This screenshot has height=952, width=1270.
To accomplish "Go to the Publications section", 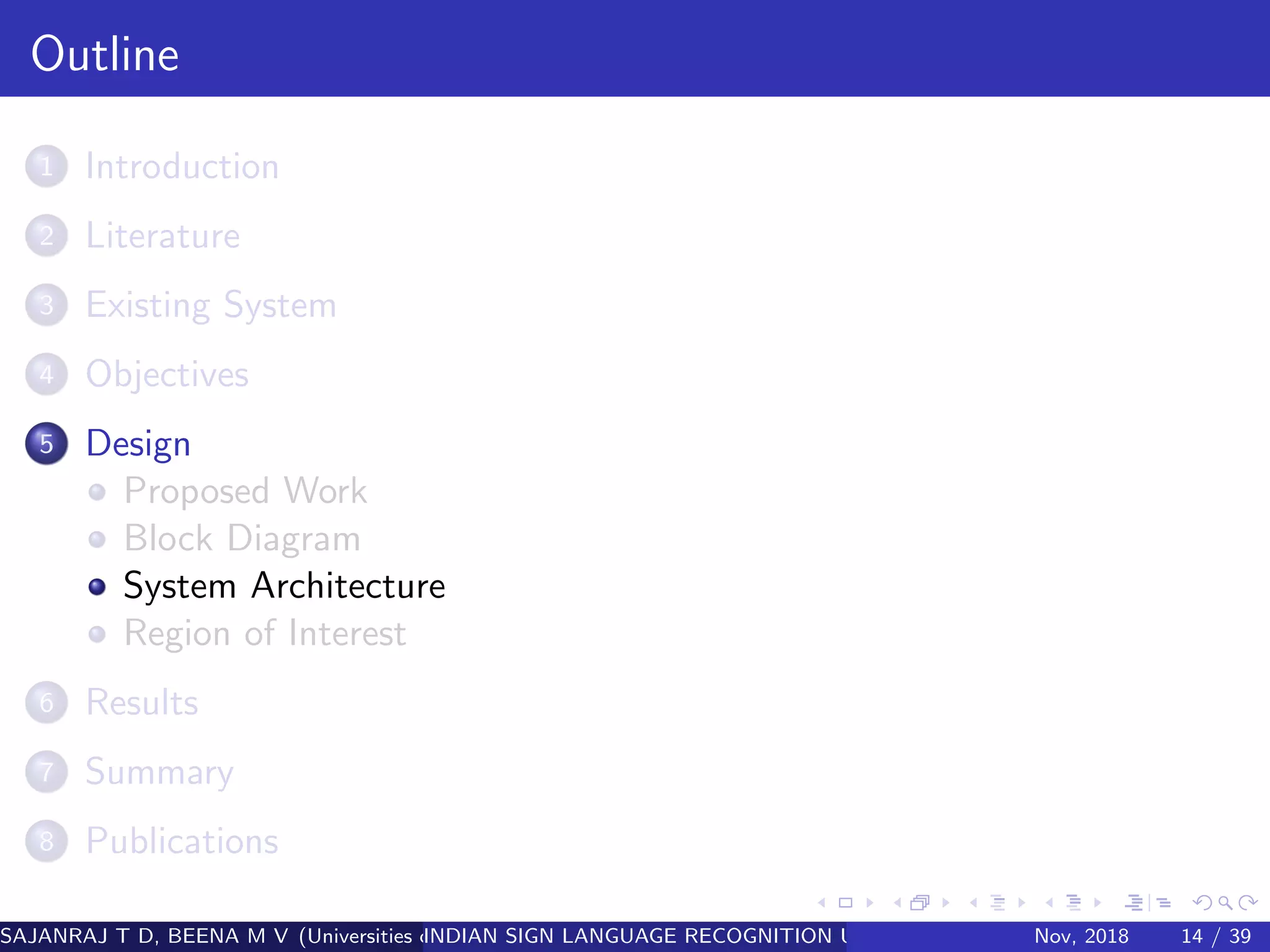I will 182,841.
